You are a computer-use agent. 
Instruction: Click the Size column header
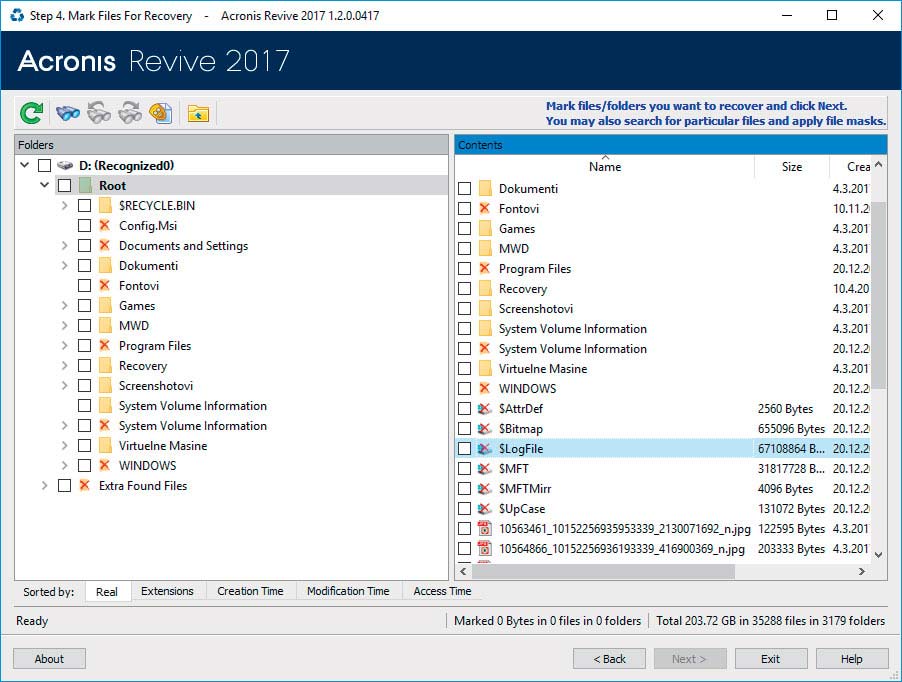pyautogui.click(x=792, y=167)
